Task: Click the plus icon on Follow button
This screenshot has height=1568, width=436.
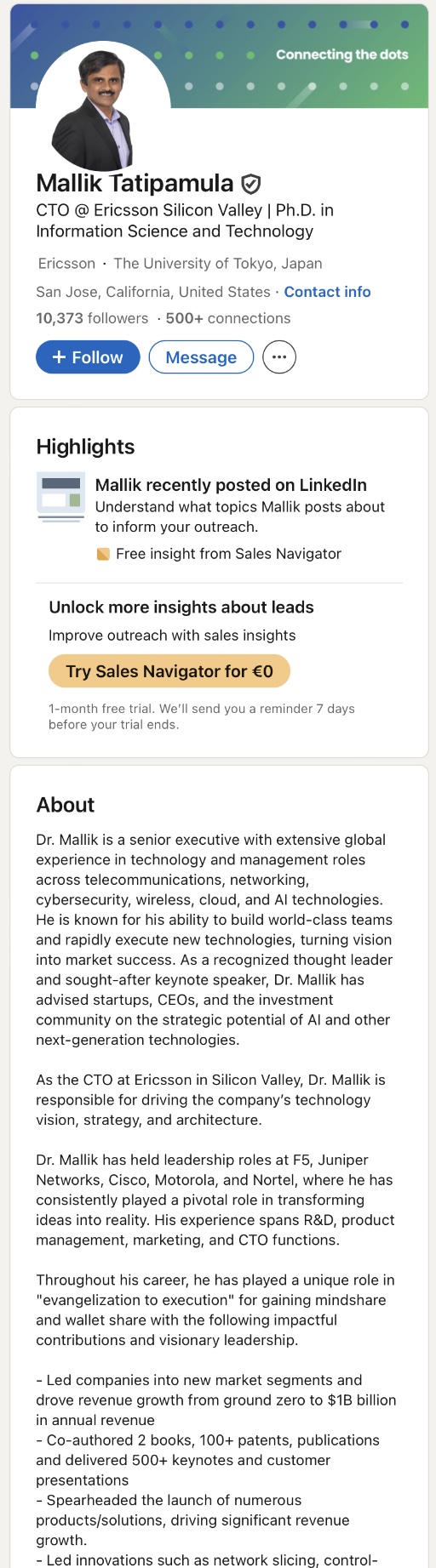Action: click(x=59, y=357)
